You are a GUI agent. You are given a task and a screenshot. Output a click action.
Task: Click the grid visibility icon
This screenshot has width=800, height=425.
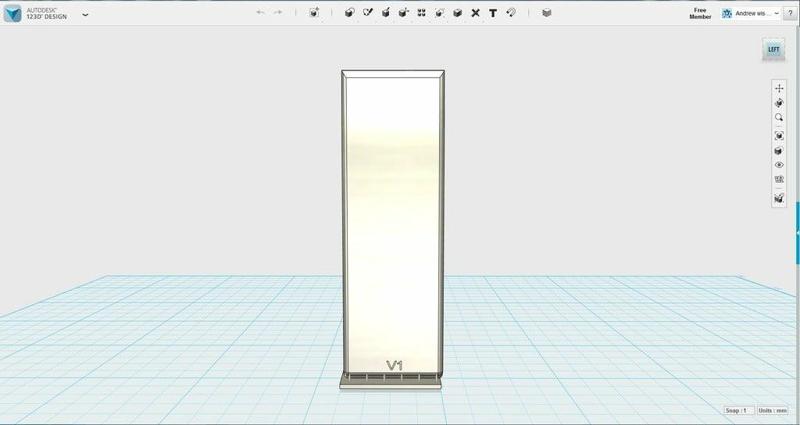click(x=779, y=179)
